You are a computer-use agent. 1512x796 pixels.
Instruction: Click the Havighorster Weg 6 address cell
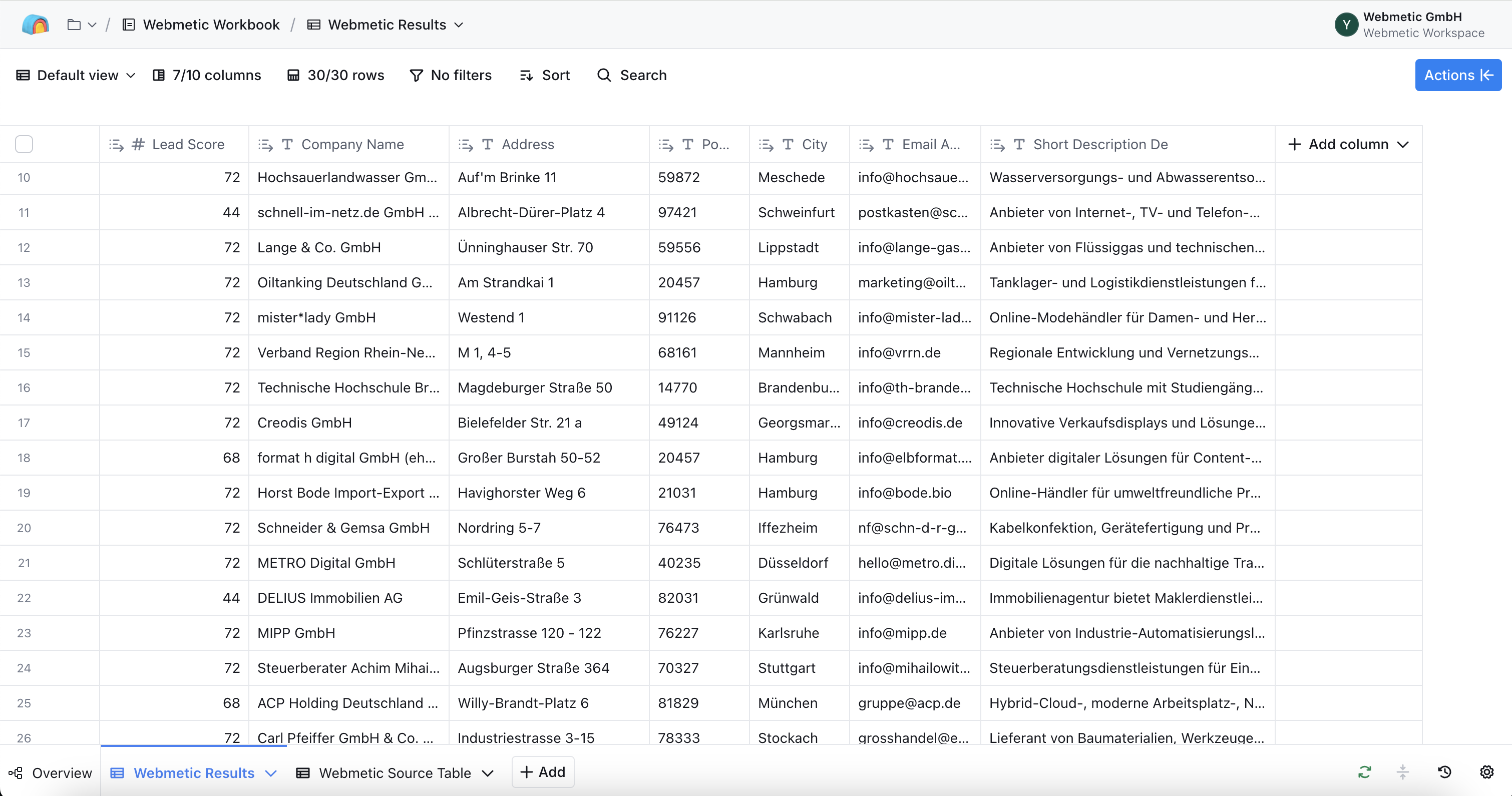[549, 493]
